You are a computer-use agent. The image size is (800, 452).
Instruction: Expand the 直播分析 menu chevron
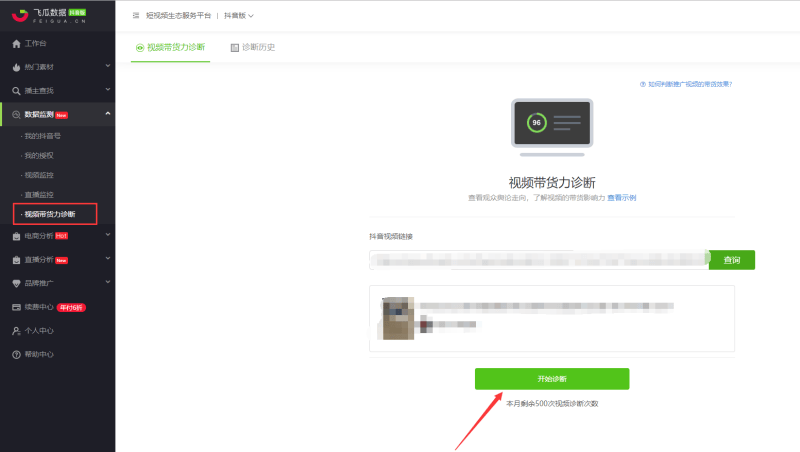pyautogui.click(x=108, y=259)
